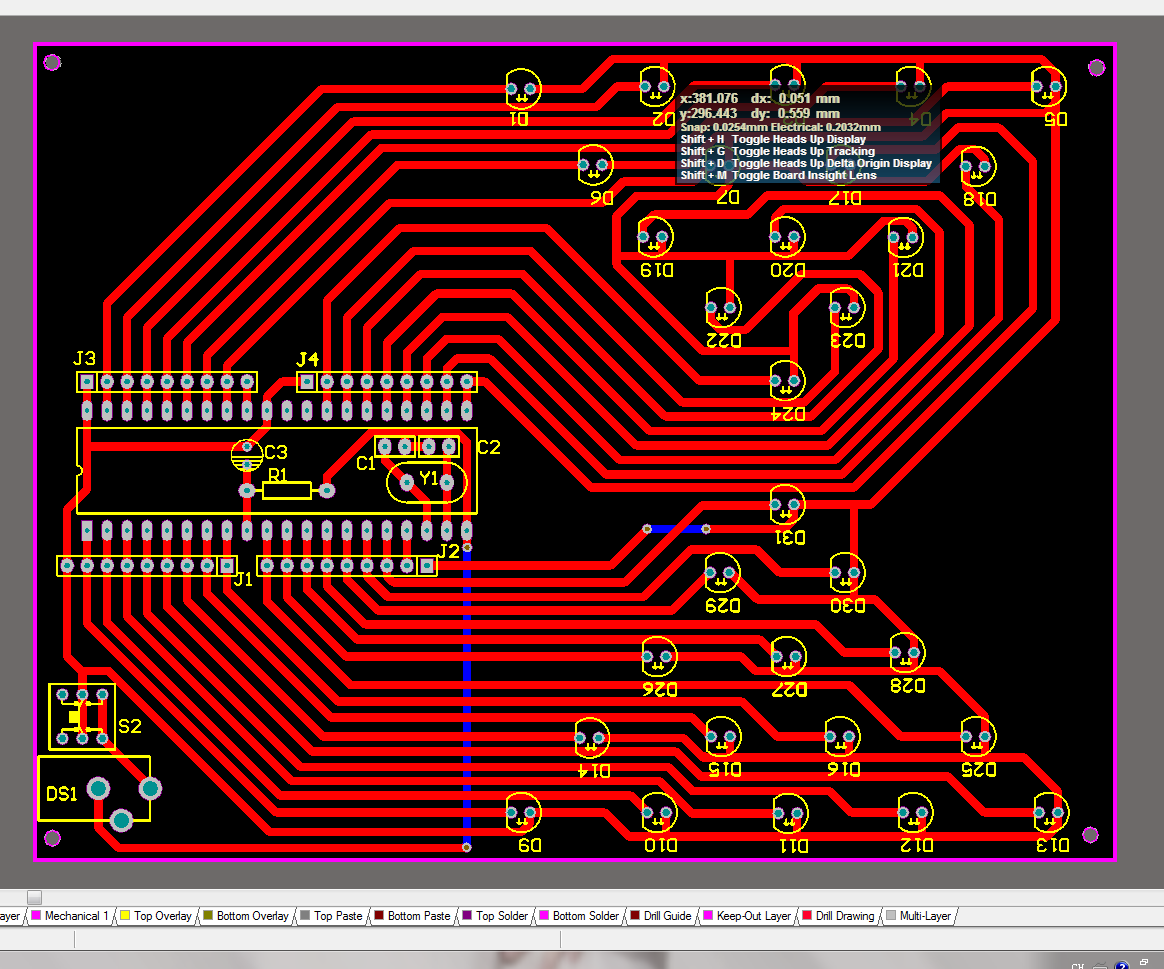Select LED footprint D13 on the board
The width and height of the screenshot is (1164, 969).
1050,814
